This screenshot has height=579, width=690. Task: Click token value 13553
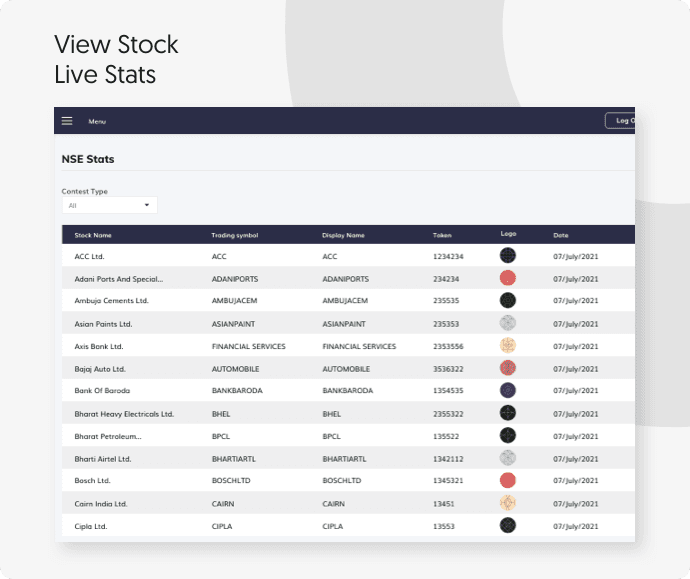444,526
